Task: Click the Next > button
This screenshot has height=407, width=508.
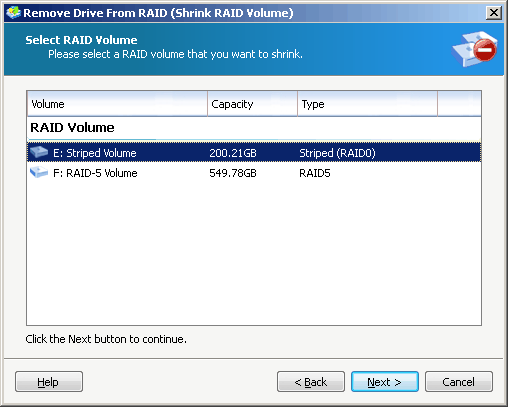Action: [x=385, y=382]
